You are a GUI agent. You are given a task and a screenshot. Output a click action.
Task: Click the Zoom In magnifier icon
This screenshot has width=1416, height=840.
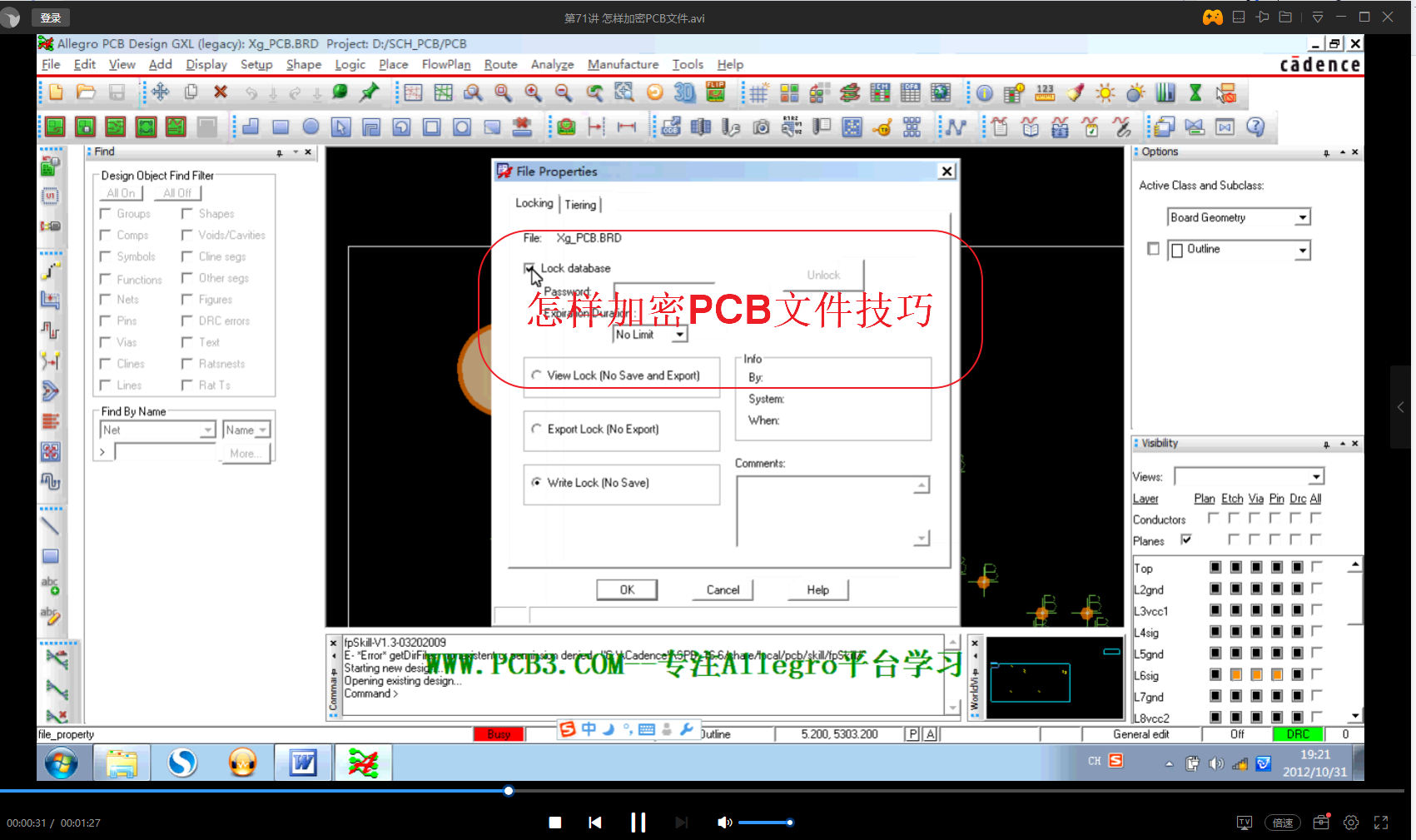(x=533, y=92)
